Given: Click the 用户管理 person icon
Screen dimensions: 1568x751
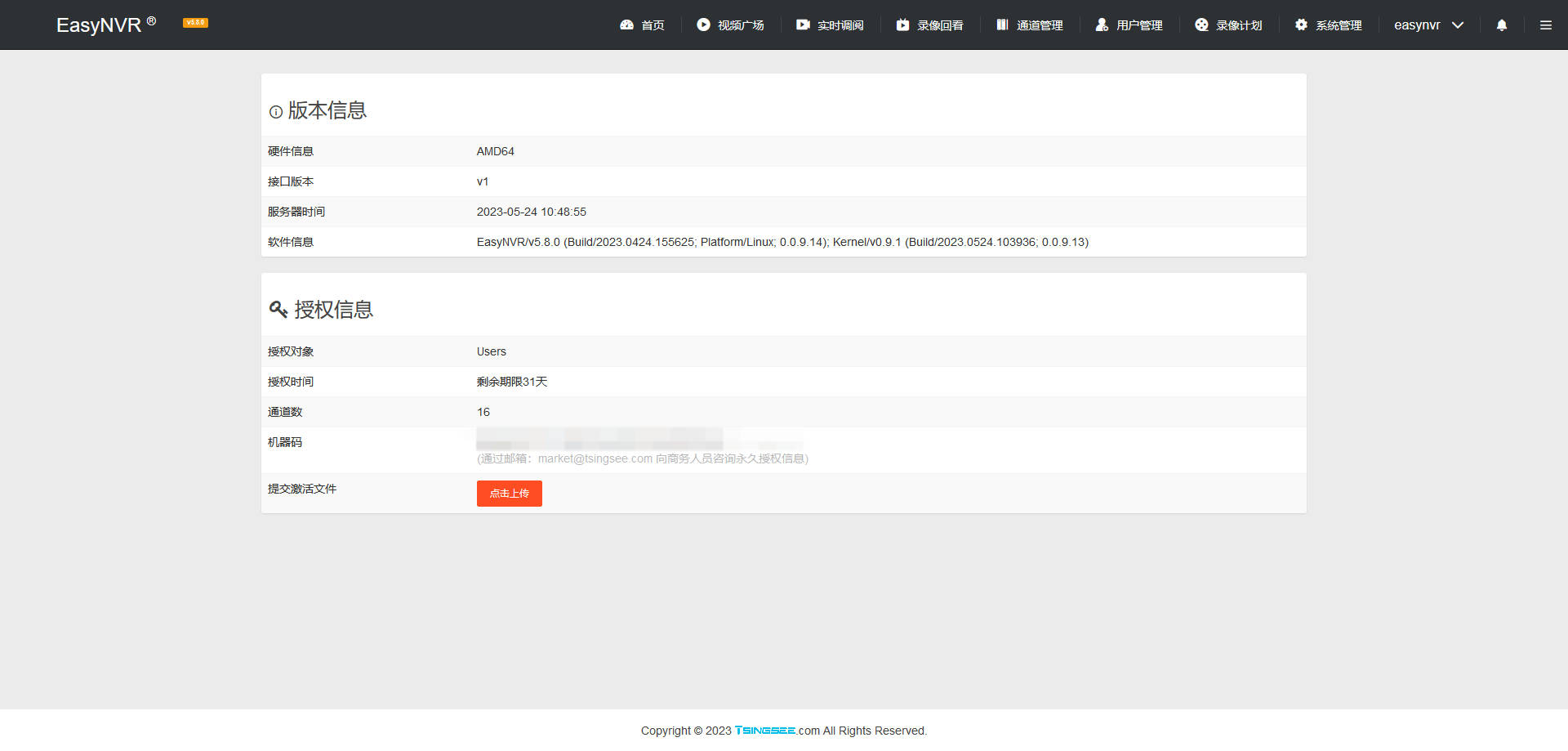Looking at the screenshot, I should [1102, 25].
